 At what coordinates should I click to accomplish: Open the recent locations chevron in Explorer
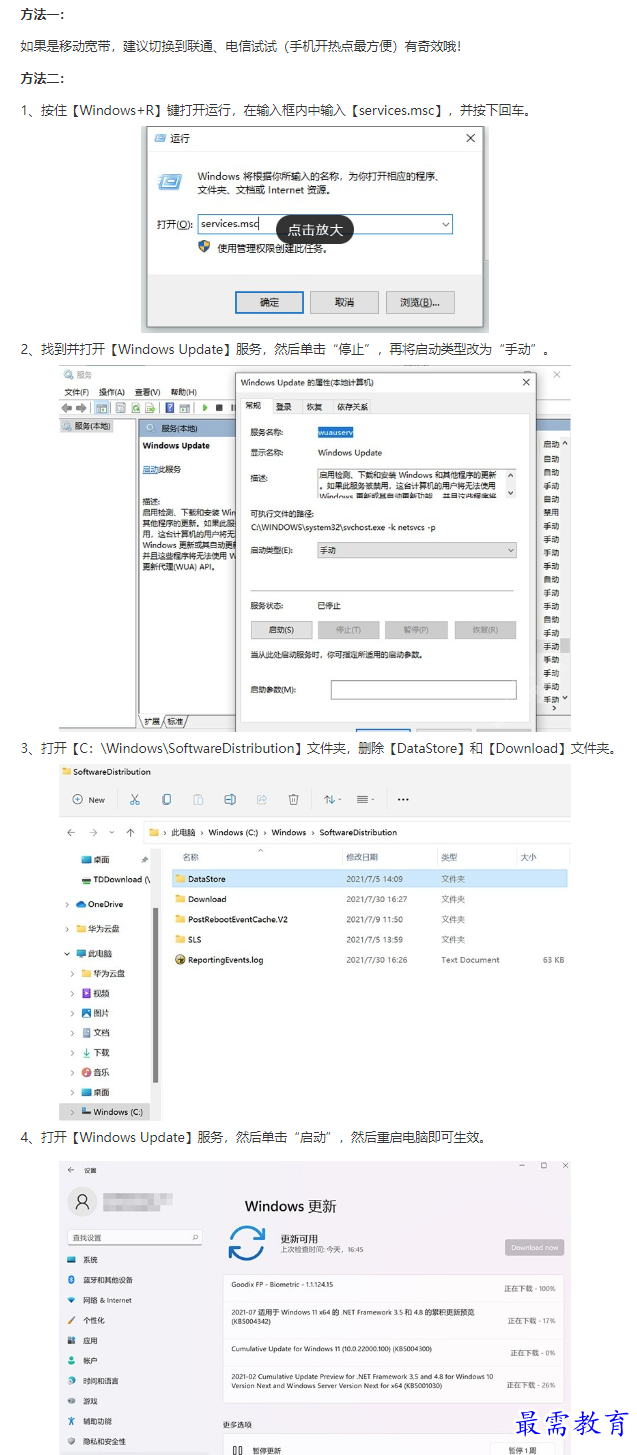(x=111, y=832)
